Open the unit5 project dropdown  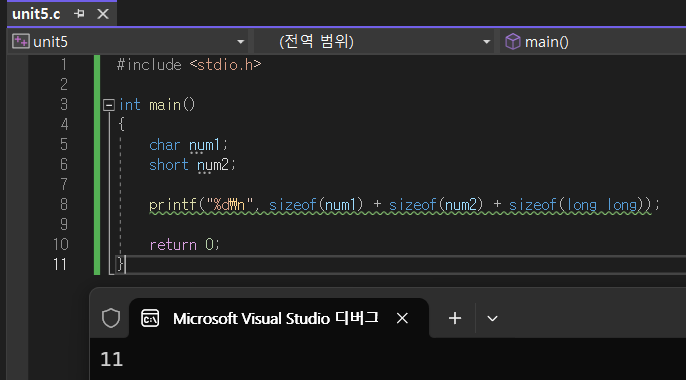pos(240,42)
